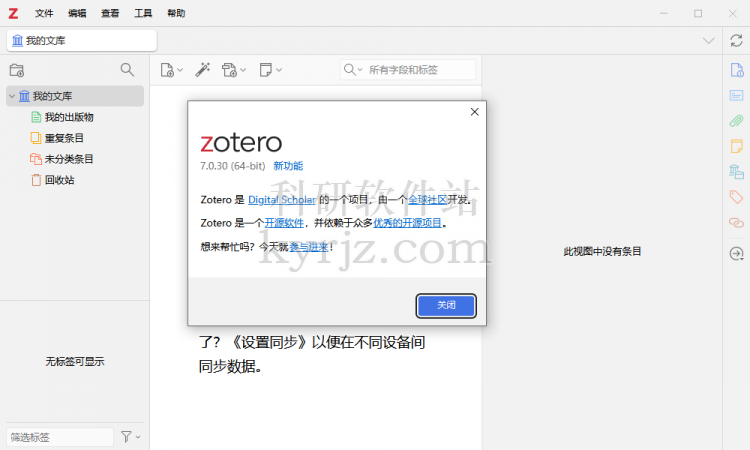Open the 优秀的开源项目 link
This screenshot has height=450, width=750.
[407, 223]
